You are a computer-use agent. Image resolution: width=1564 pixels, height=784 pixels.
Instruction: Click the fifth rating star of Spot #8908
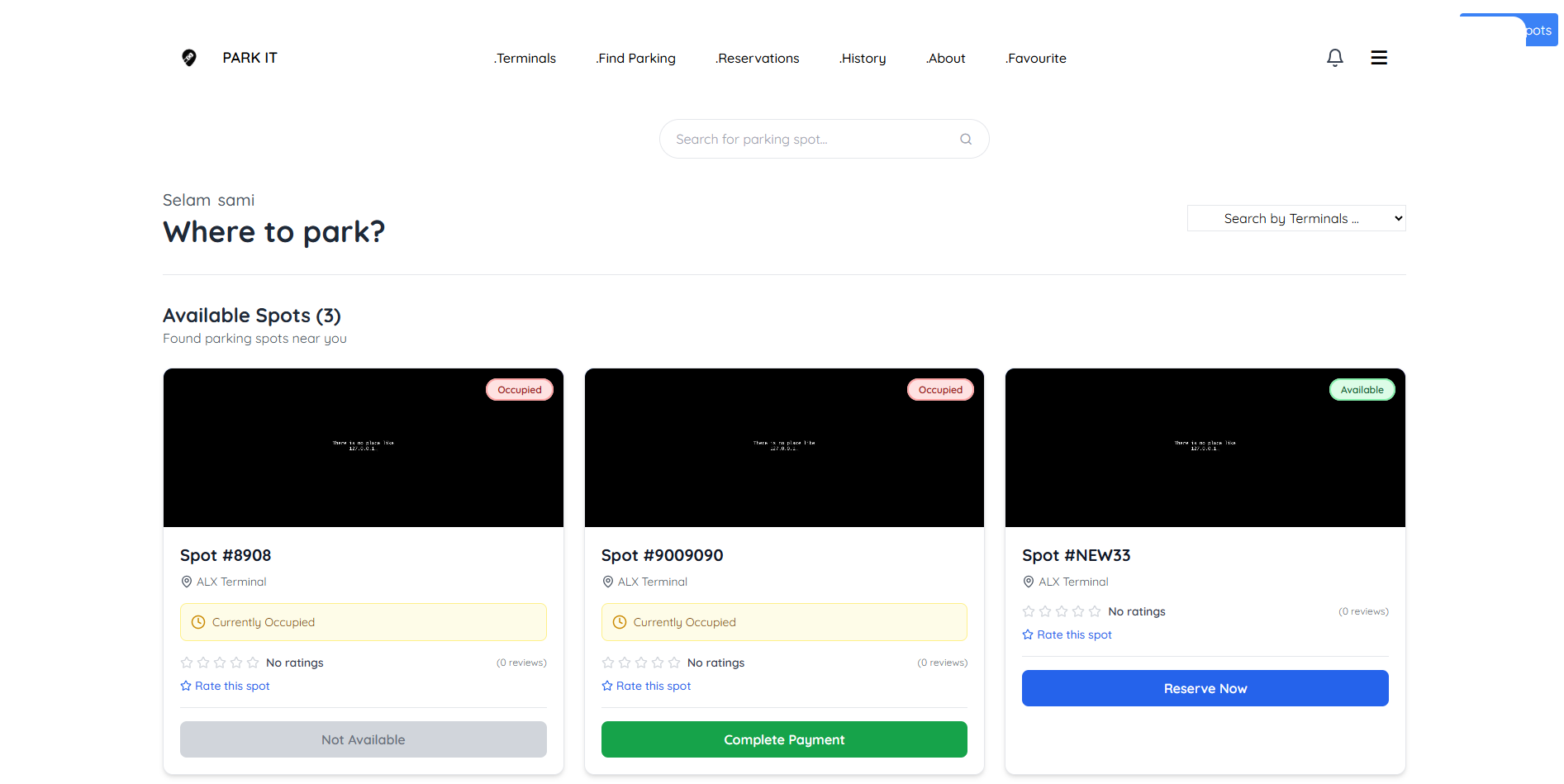[x=253, y=663]
